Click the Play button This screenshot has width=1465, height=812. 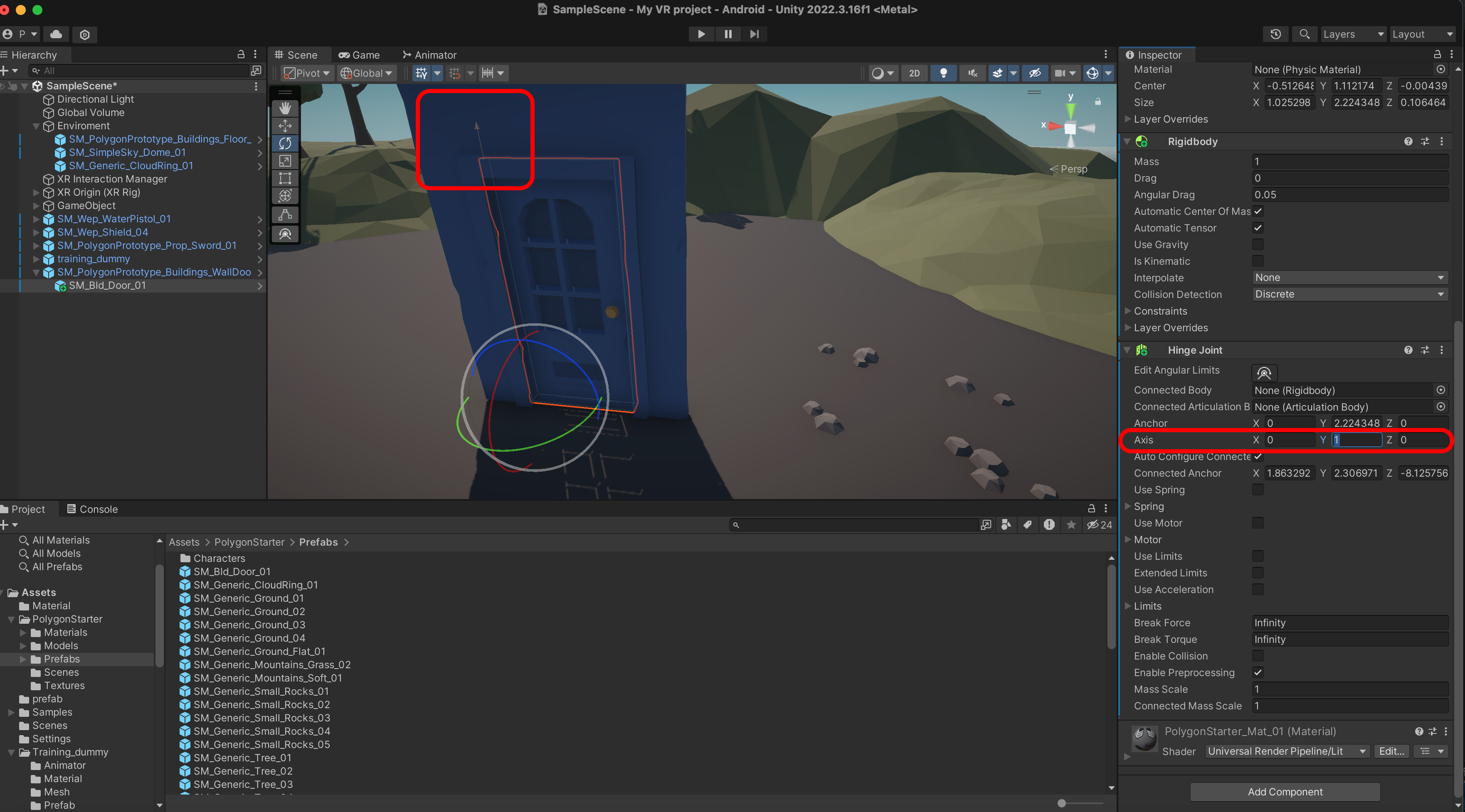(x=700, y=34)
